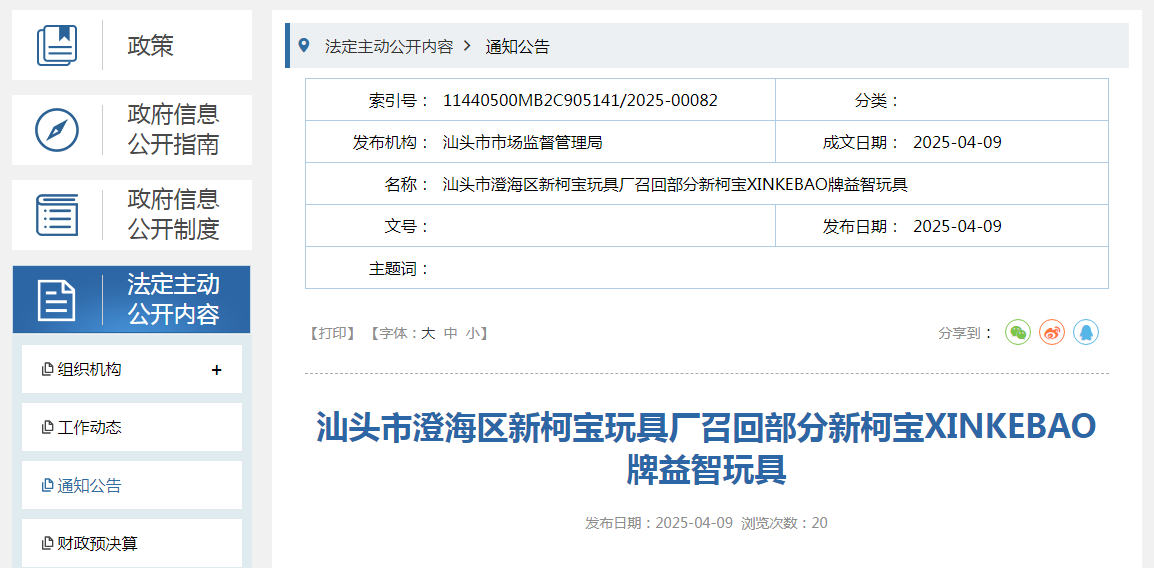Click the compass icon for 政府信息公开指南
Image resolution: width=1154 pixels, height=568 pixels.
point(57,130)
